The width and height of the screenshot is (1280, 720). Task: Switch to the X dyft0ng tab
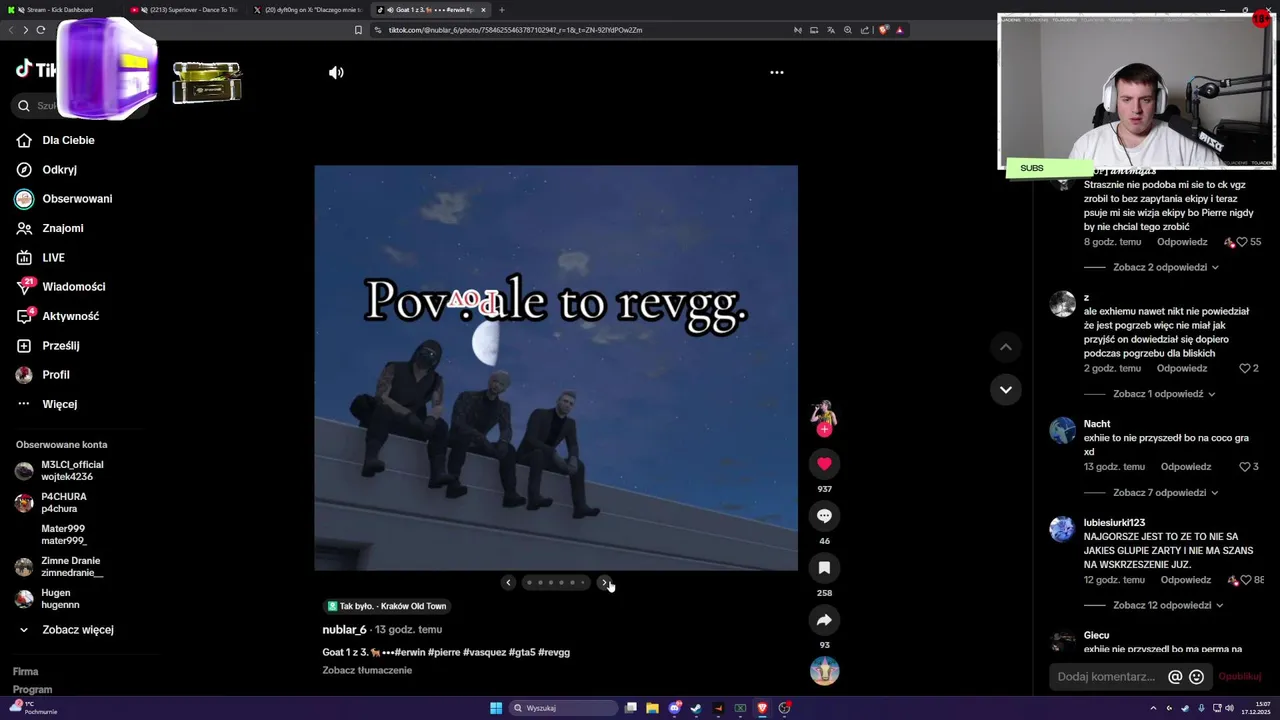click(308, 10)
